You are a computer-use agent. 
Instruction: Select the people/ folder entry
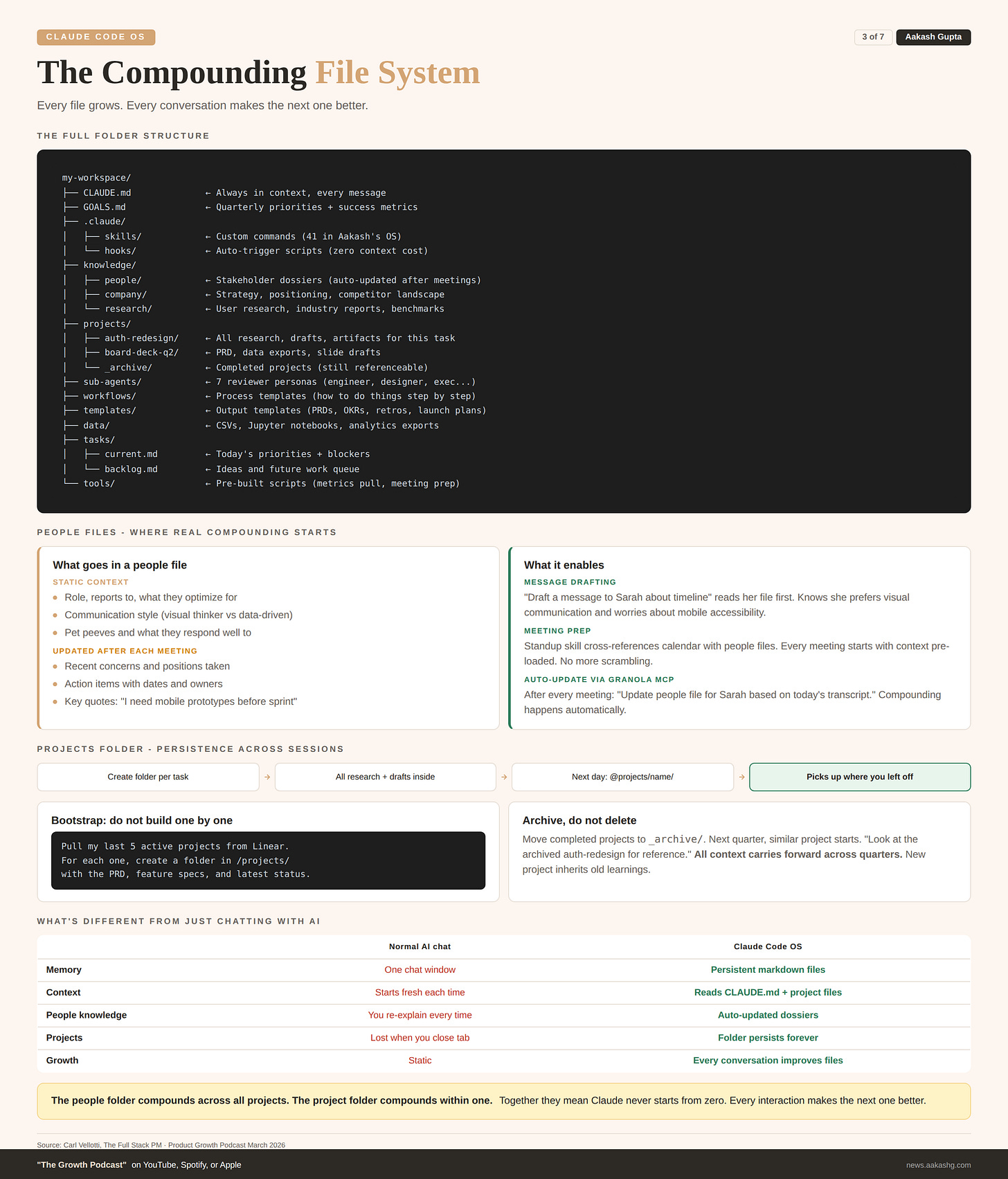coord(123,280)
